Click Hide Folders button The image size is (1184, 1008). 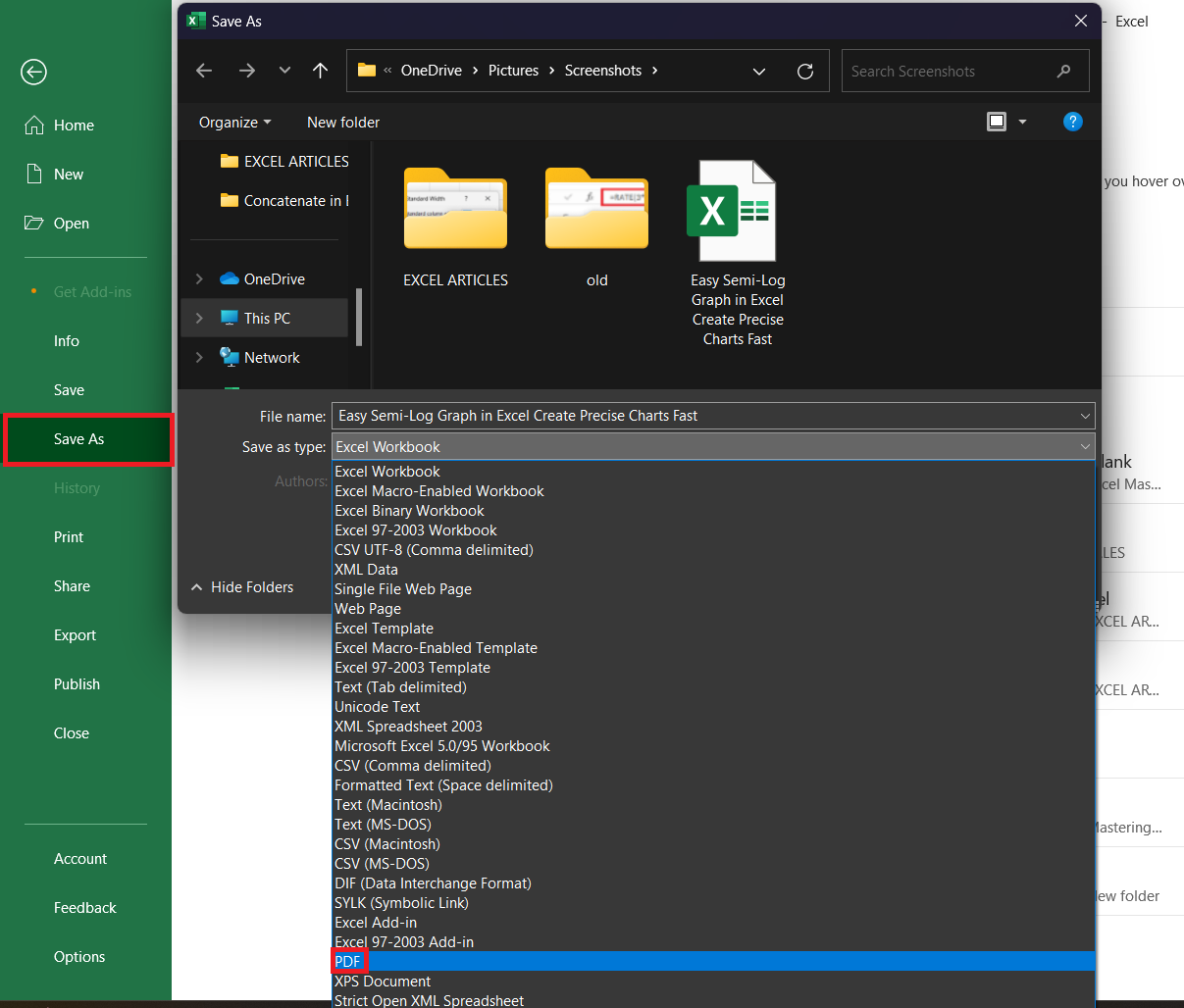[242, 587]
